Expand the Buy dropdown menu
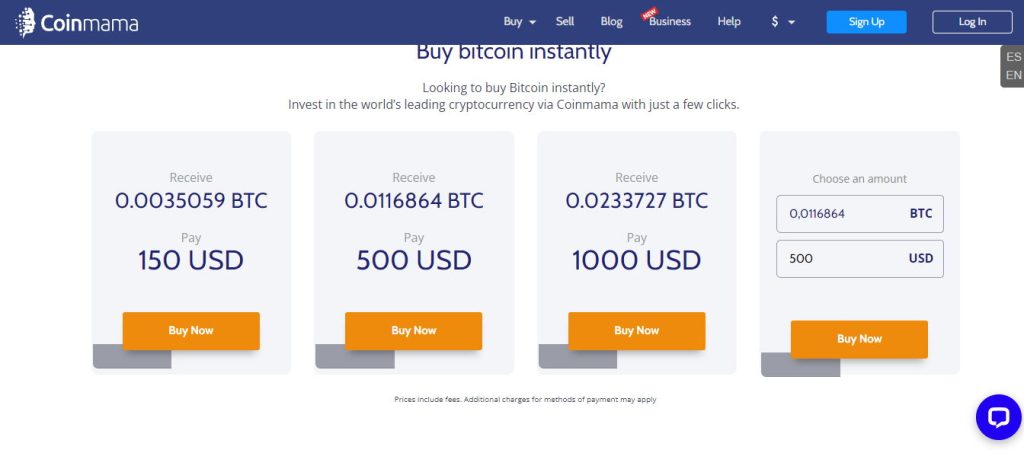Viewport: 1024px width, 453px height. pyautogui.click(x=519, y=22)
